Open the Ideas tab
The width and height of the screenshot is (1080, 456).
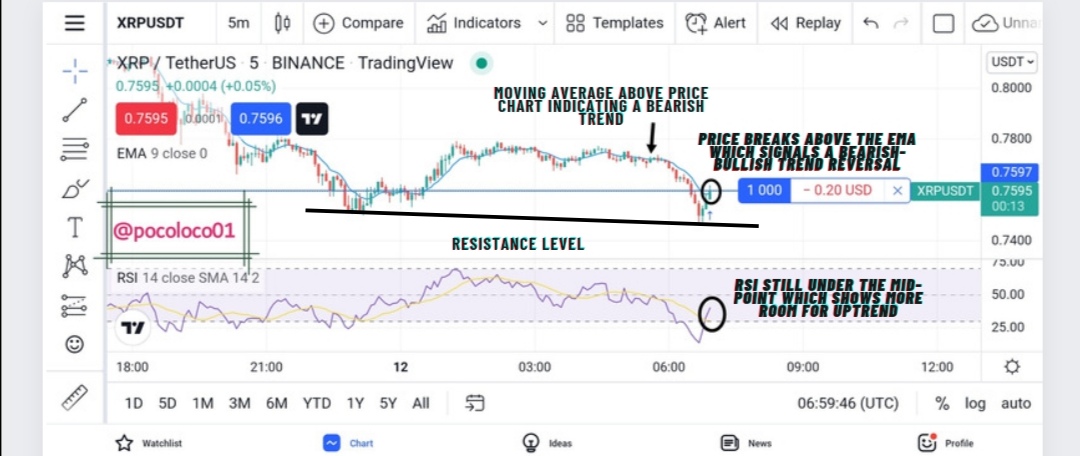[547, 443]
